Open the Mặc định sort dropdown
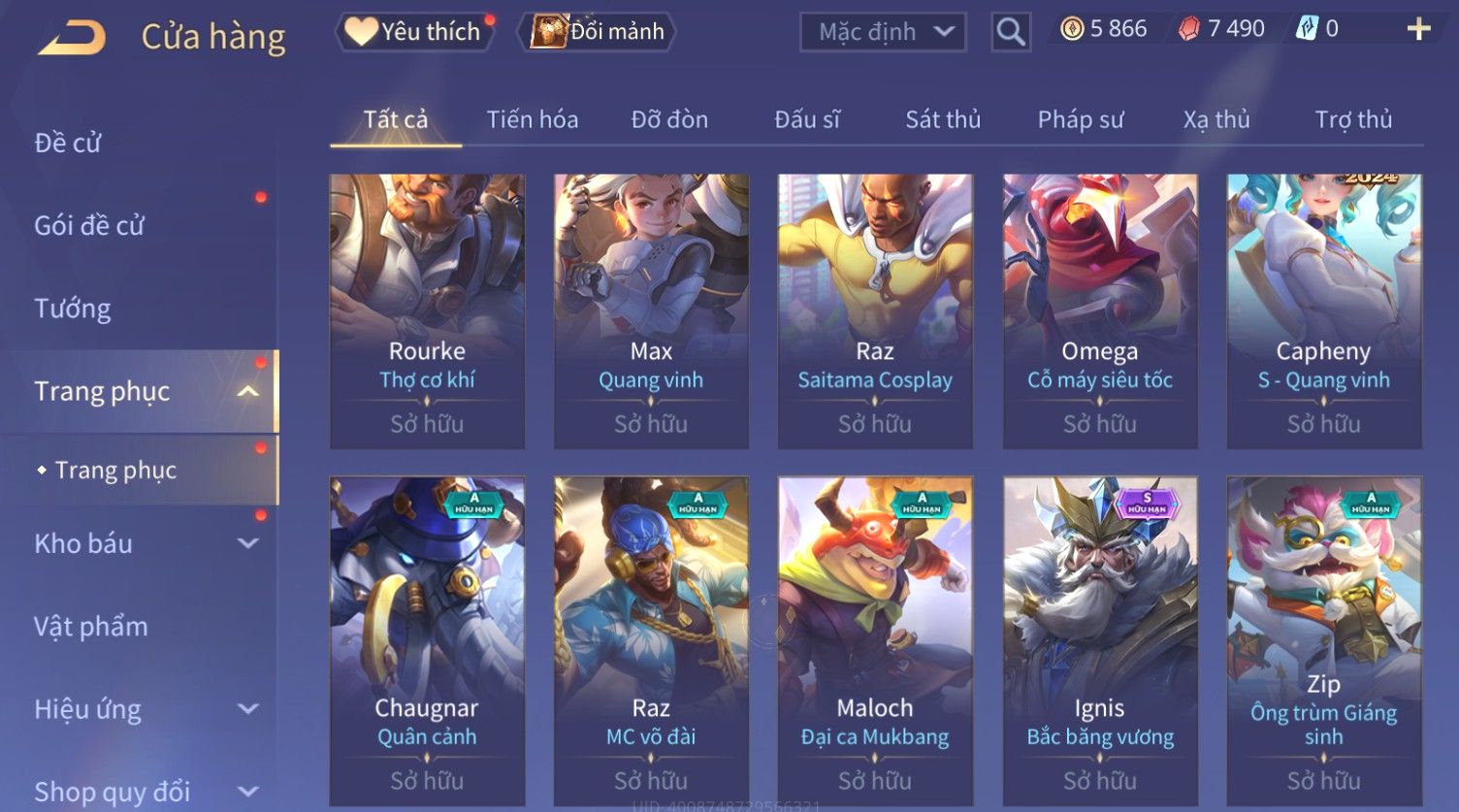The image size is (1459, 812). click(883, 32)
